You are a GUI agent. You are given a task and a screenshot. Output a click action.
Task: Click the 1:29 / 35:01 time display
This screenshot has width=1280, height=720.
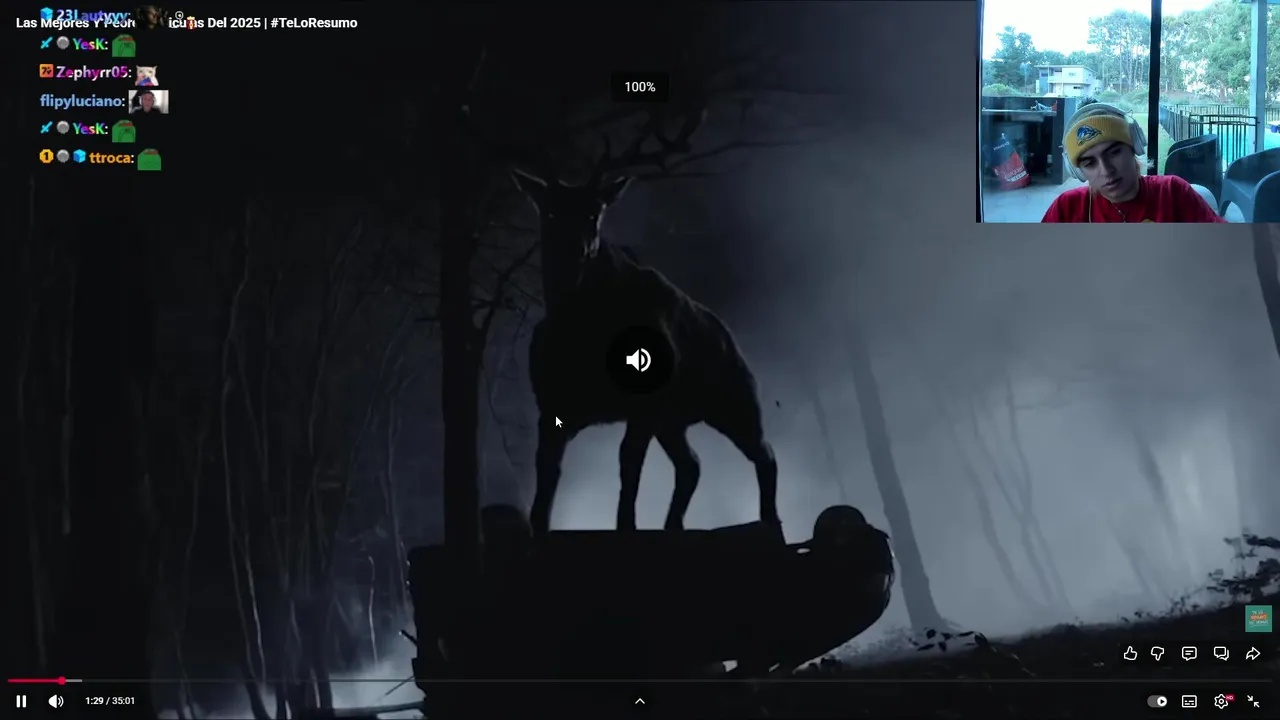coord(110,701)
